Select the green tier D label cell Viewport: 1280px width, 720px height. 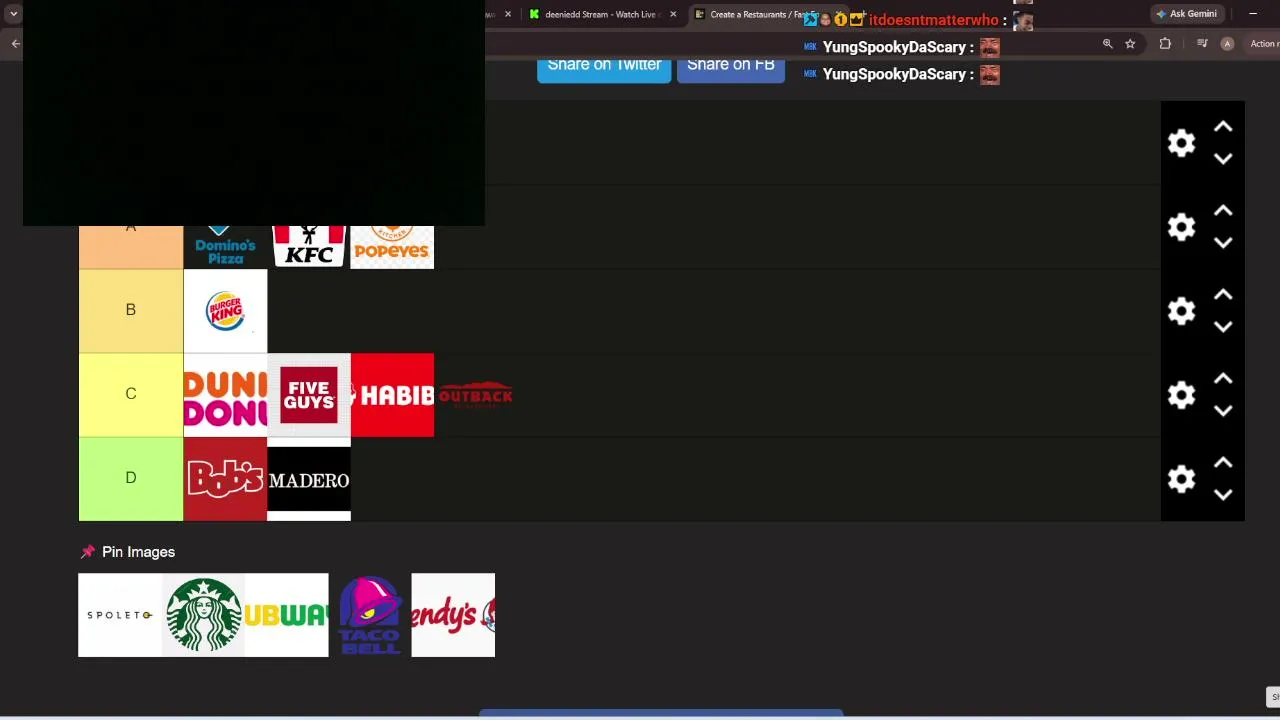click(x=131, y=479)
